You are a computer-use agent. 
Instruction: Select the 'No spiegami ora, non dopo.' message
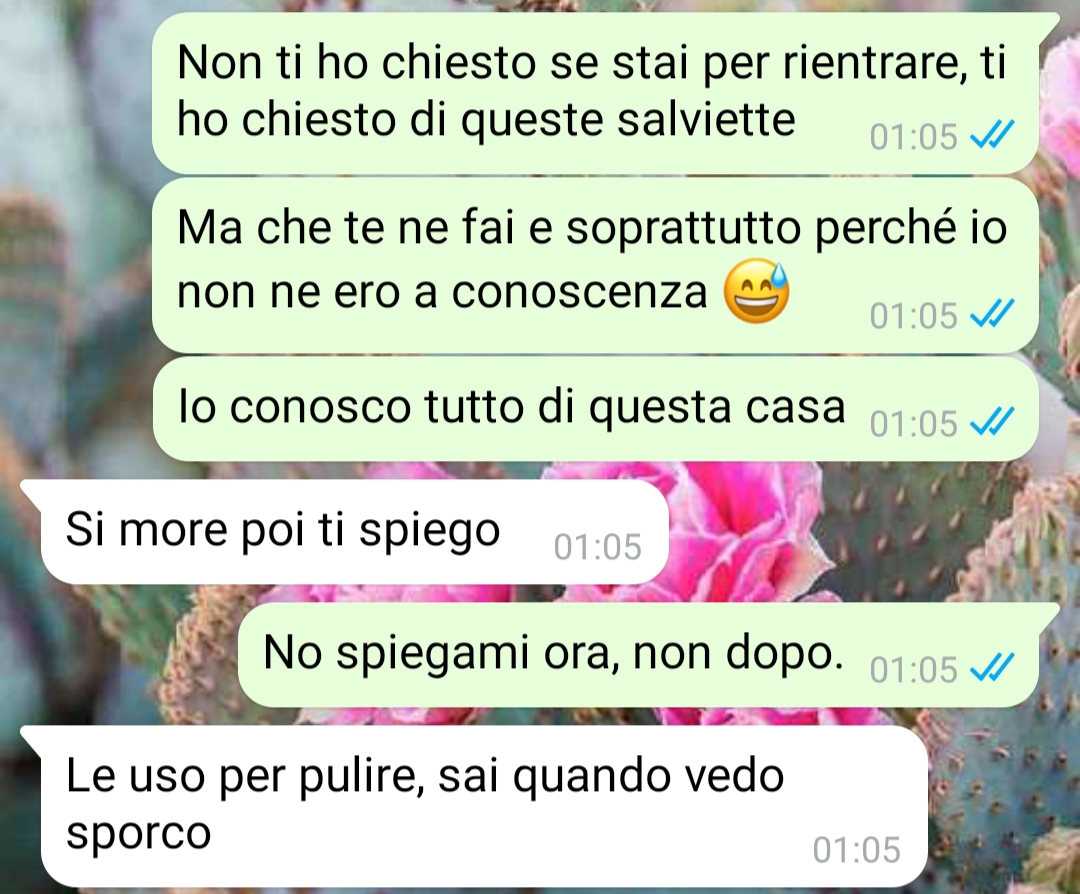[638, 655]
